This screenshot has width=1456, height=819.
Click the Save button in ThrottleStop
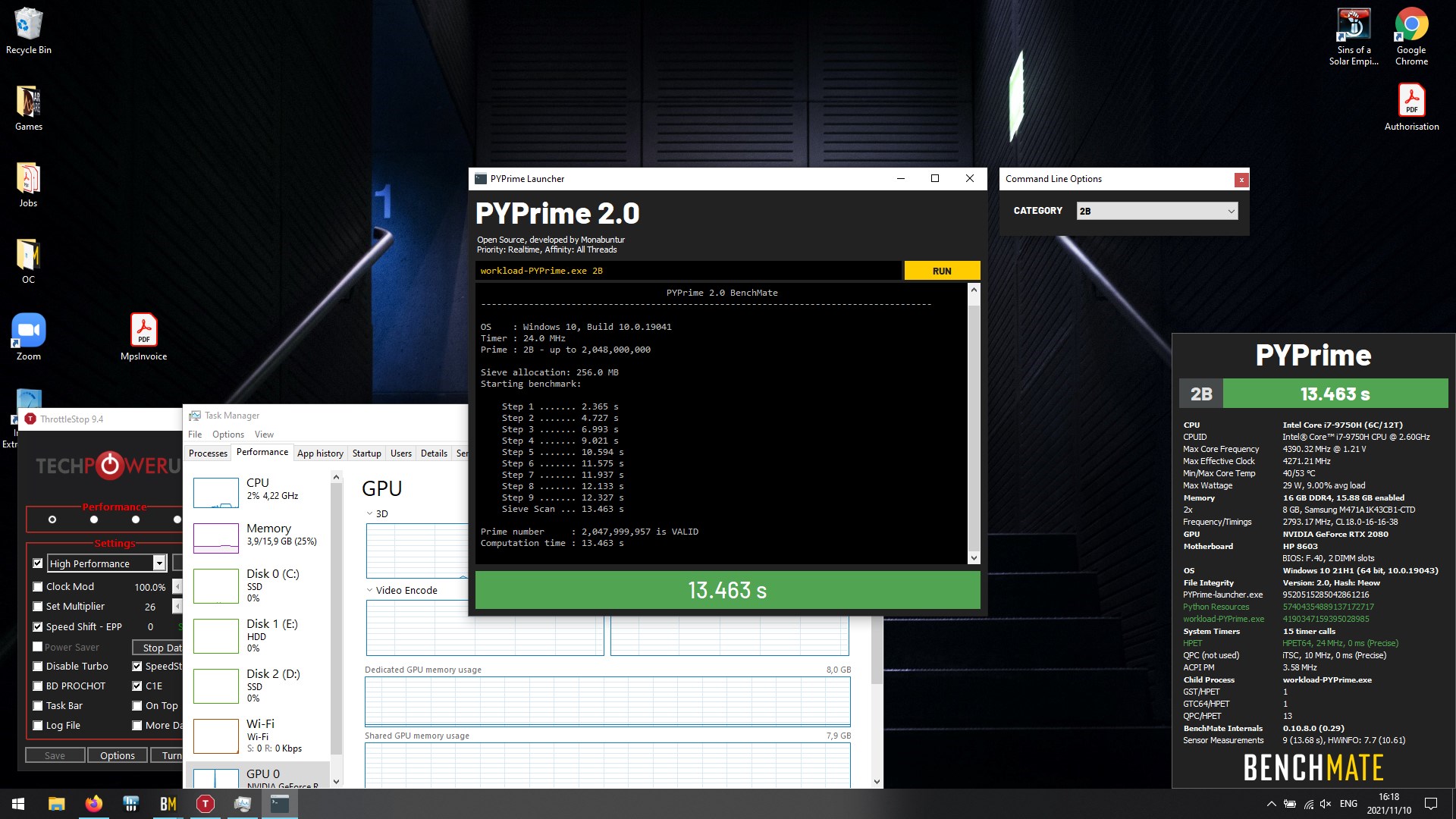click(55, 755)
